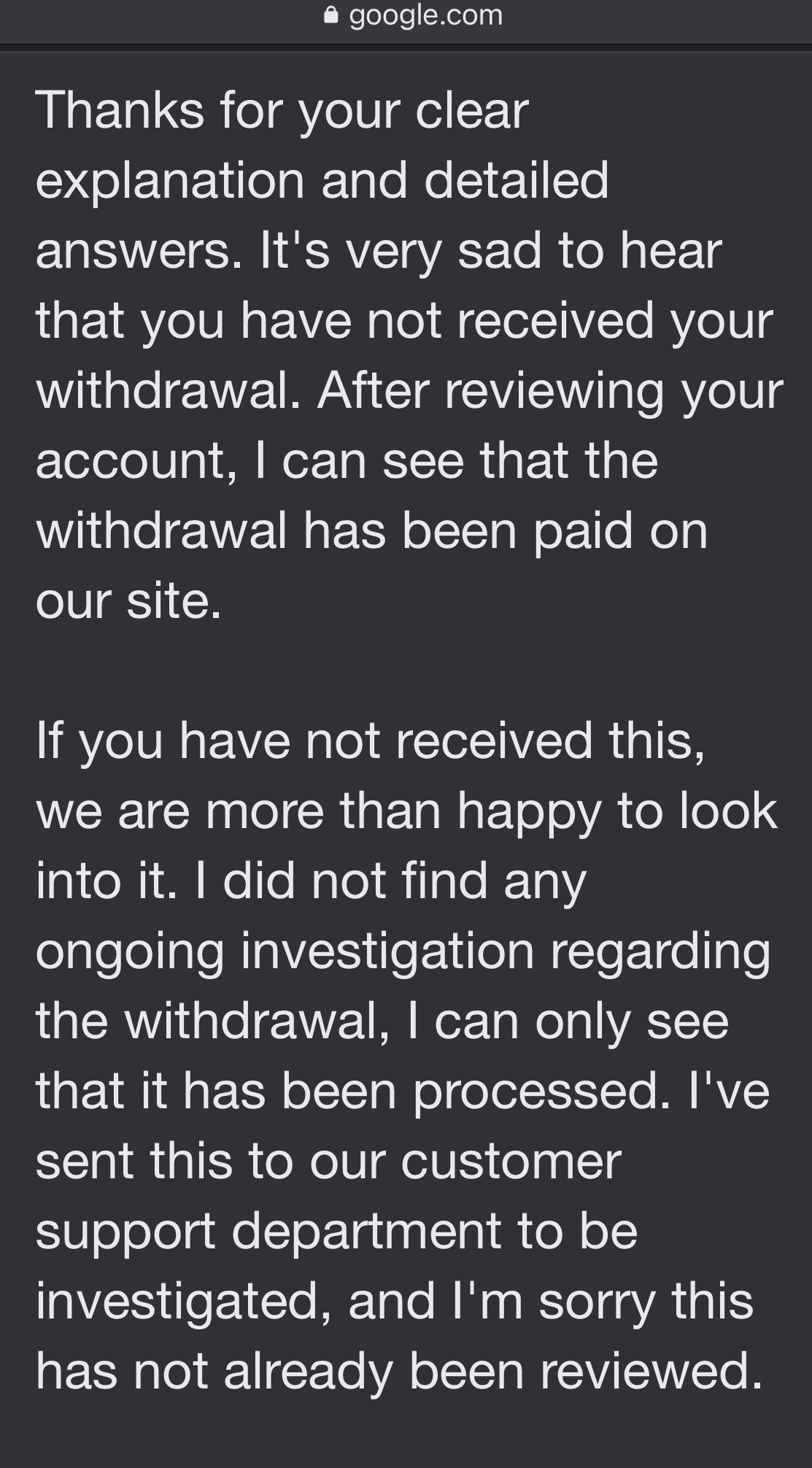812x1468 pixels.
Task: Click the phrase "After reviewing your"
Action: coord(550,391)
